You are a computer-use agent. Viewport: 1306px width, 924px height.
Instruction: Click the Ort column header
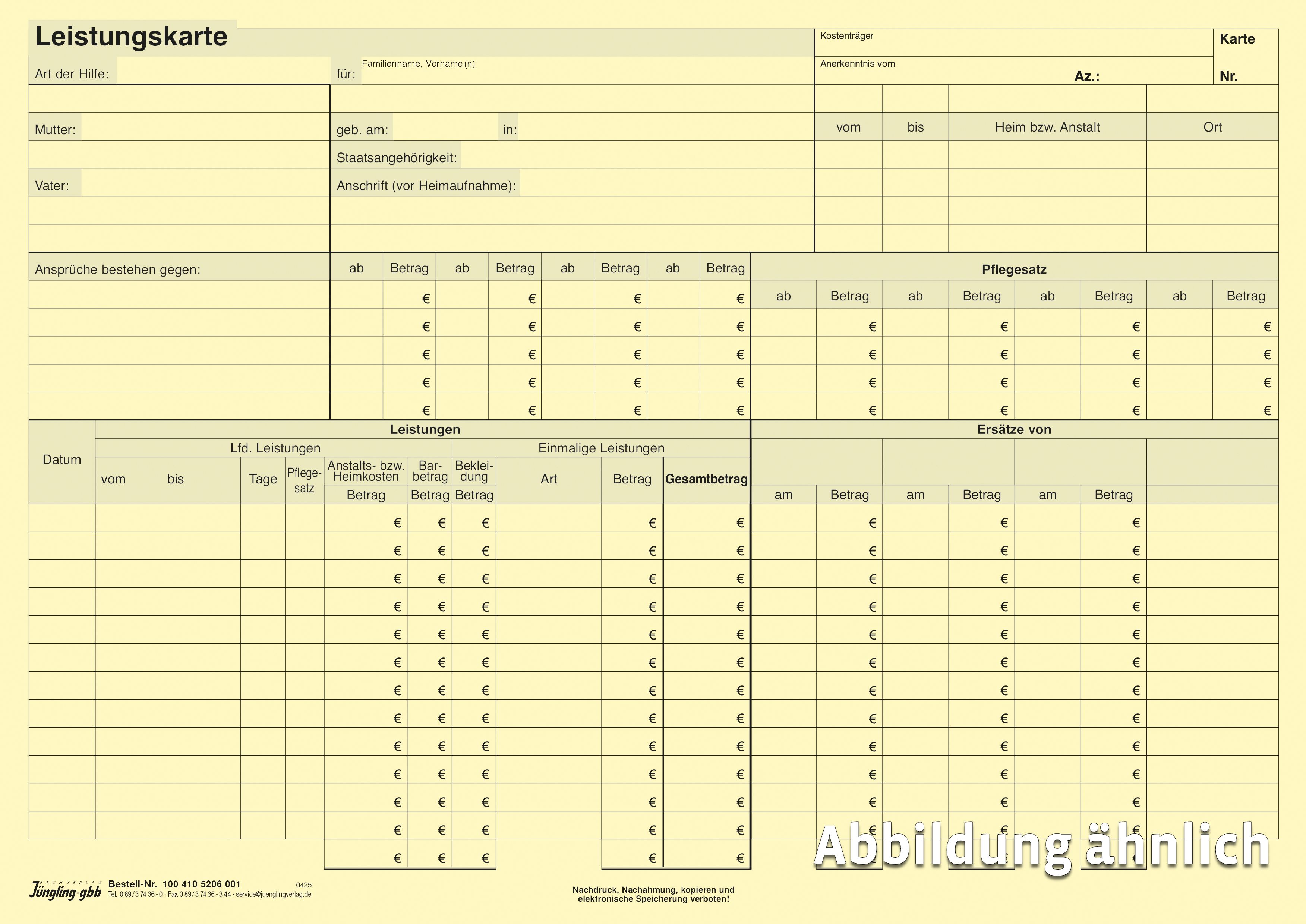coord(1212,127)
